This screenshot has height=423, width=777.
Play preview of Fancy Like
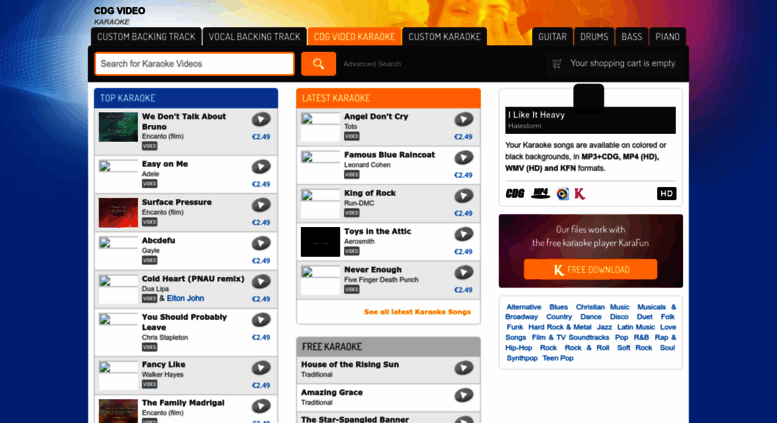pyautogui.click(x=261, y=368)
